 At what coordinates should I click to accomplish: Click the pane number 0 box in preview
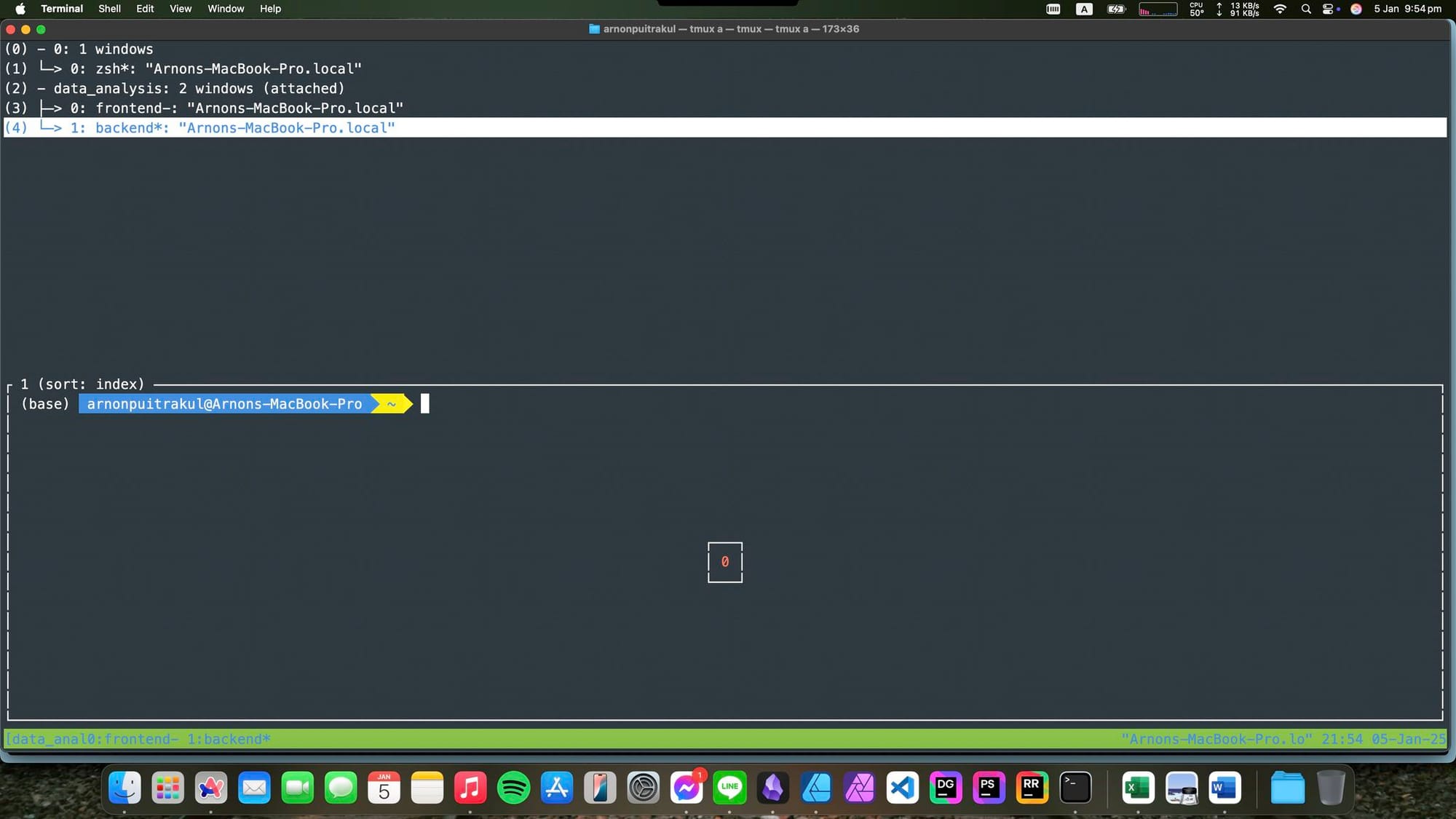[x=725, y=562]
